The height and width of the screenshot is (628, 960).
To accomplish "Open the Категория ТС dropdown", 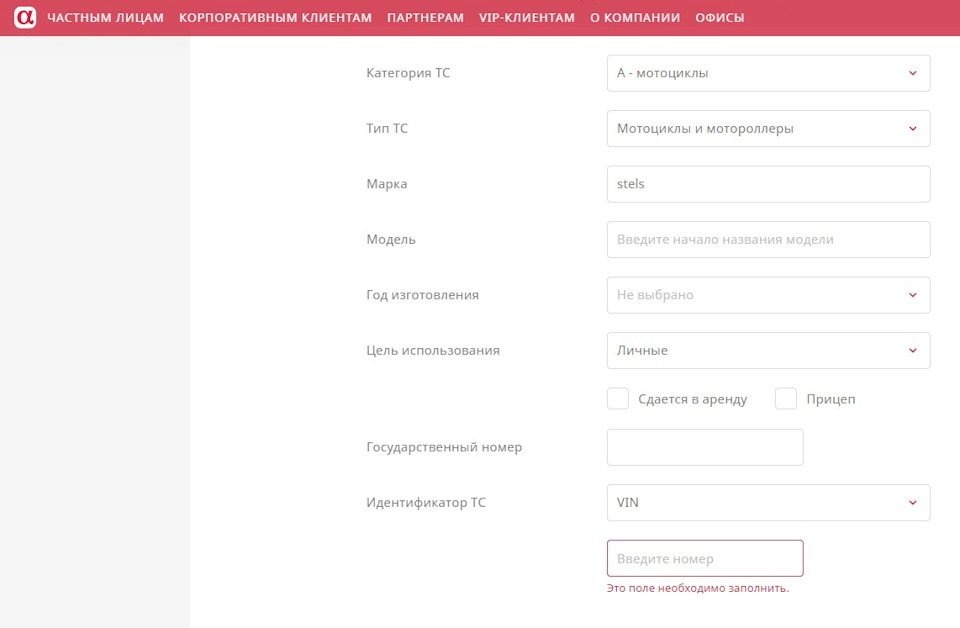I will (768, 73).
